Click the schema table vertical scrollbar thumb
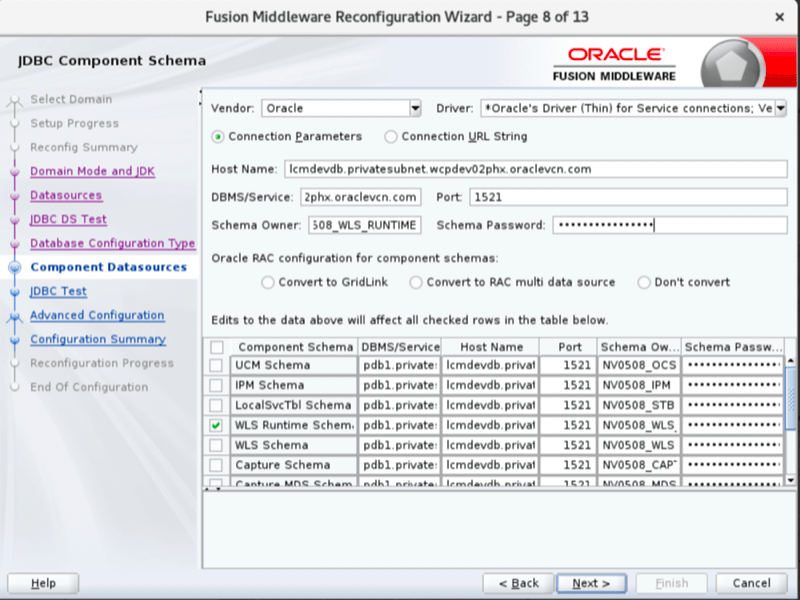Screen dimensions: 800x600 (790, 398)
